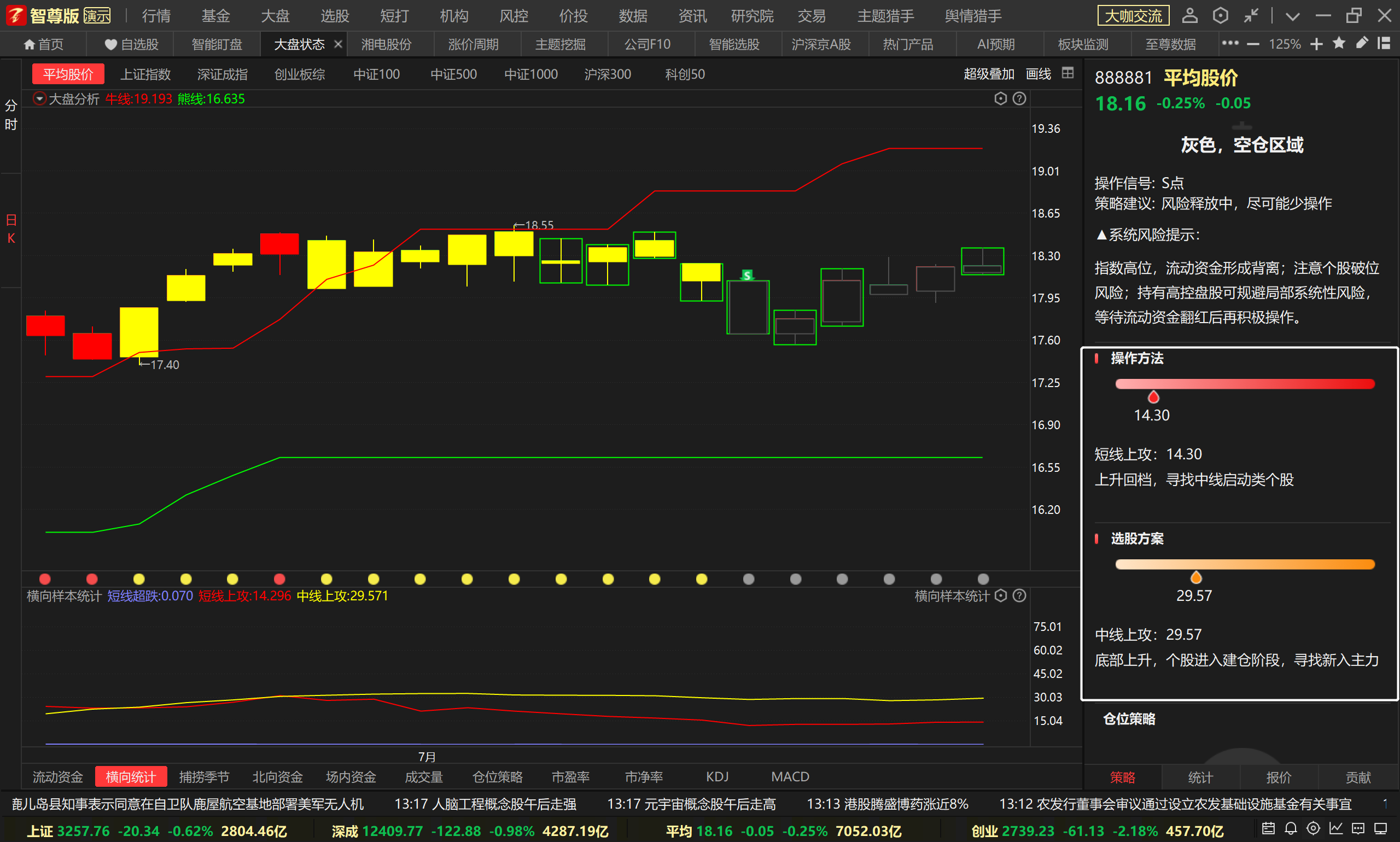
Task: Open the 报价 side panel tab
Action: 1279,777
